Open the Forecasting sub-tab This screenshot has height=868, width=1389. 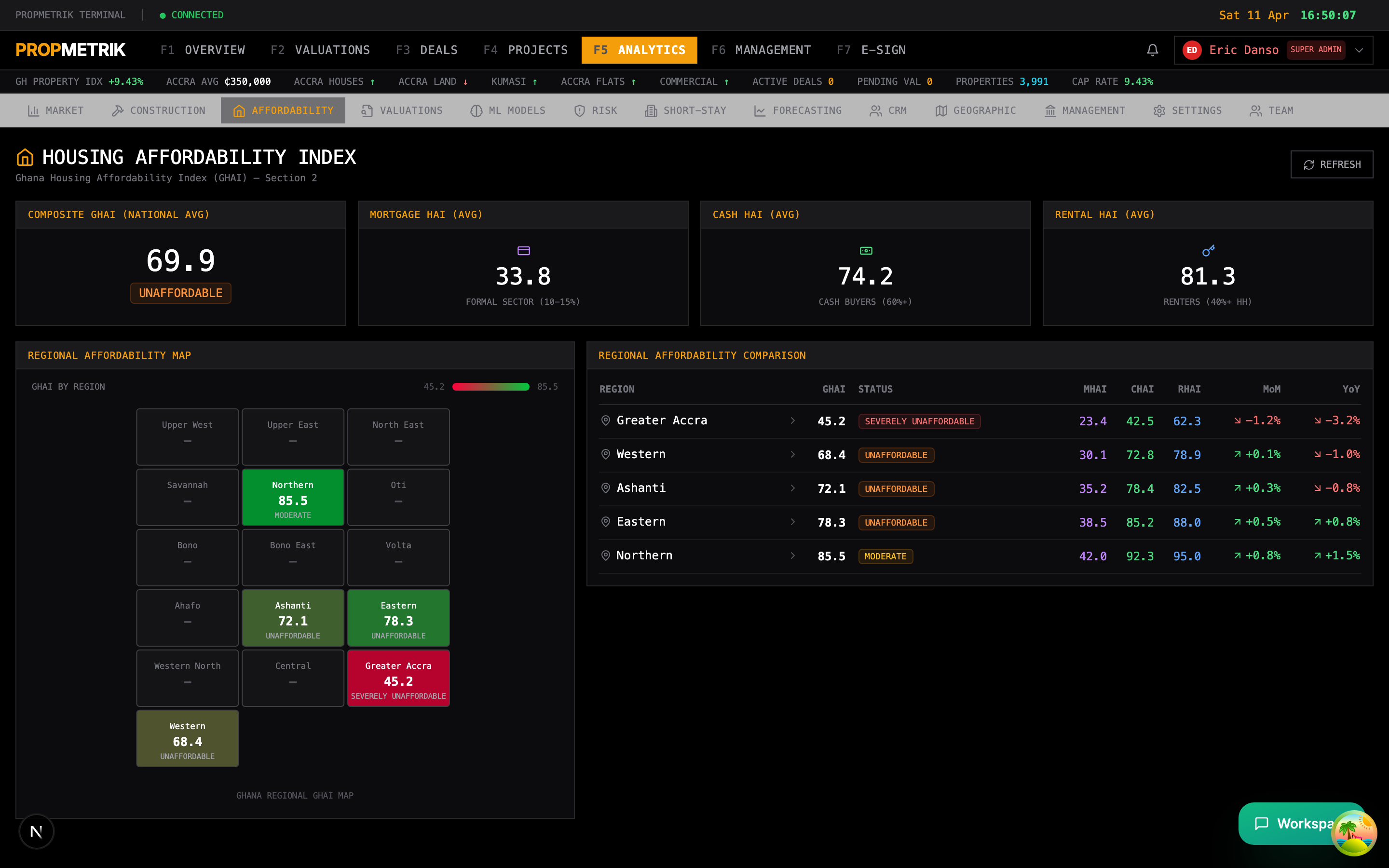pyautogui.click(x=797, y=110)
